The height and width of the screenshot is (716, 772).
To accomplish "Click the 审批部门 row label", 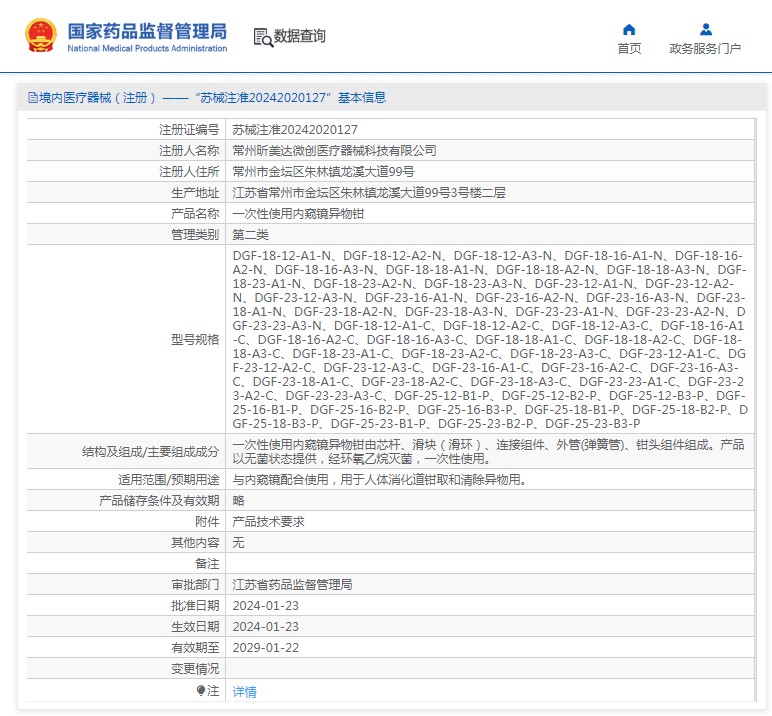I will click(195, 585).
